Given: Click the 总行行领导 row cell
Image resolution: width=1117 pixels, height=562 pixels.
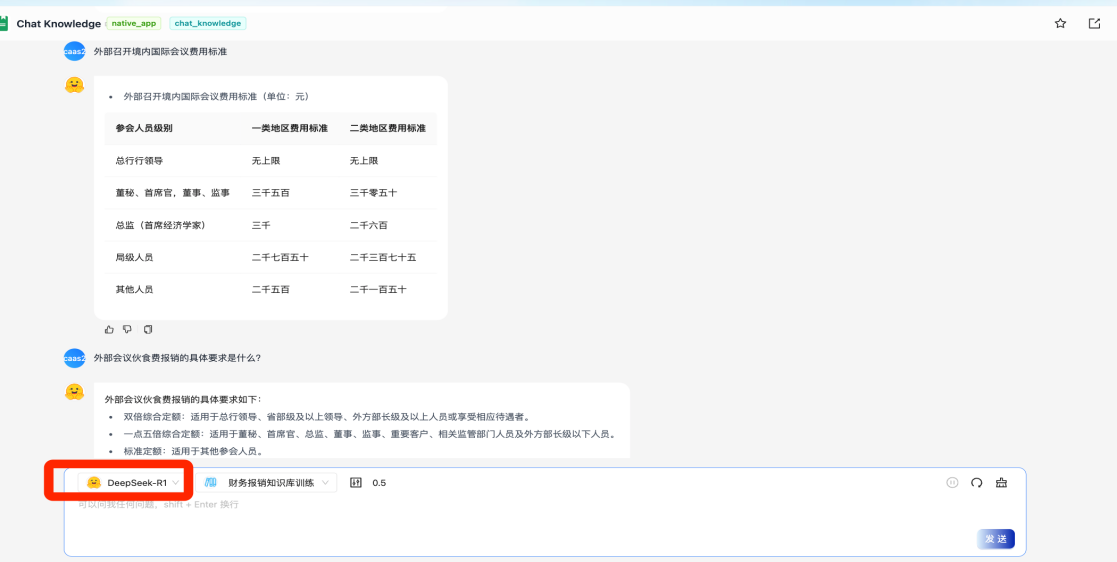Looking at the screenshot, I should (139, 161).
